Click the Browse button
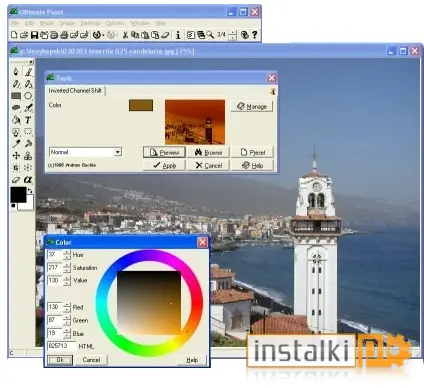424x388 pixels. click(208, 152)
